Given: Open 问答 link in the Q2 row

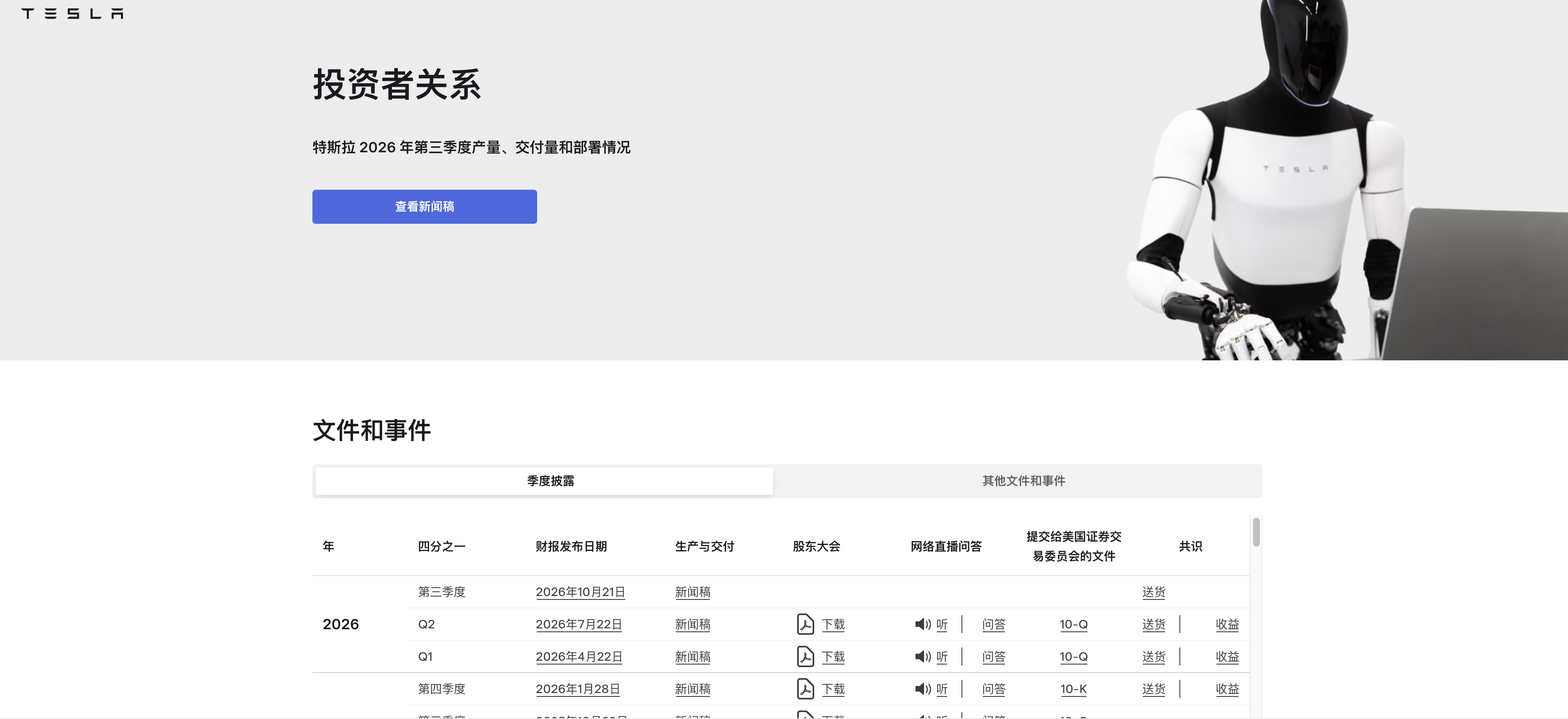Looking at the screenshot, I should (993, 624).
